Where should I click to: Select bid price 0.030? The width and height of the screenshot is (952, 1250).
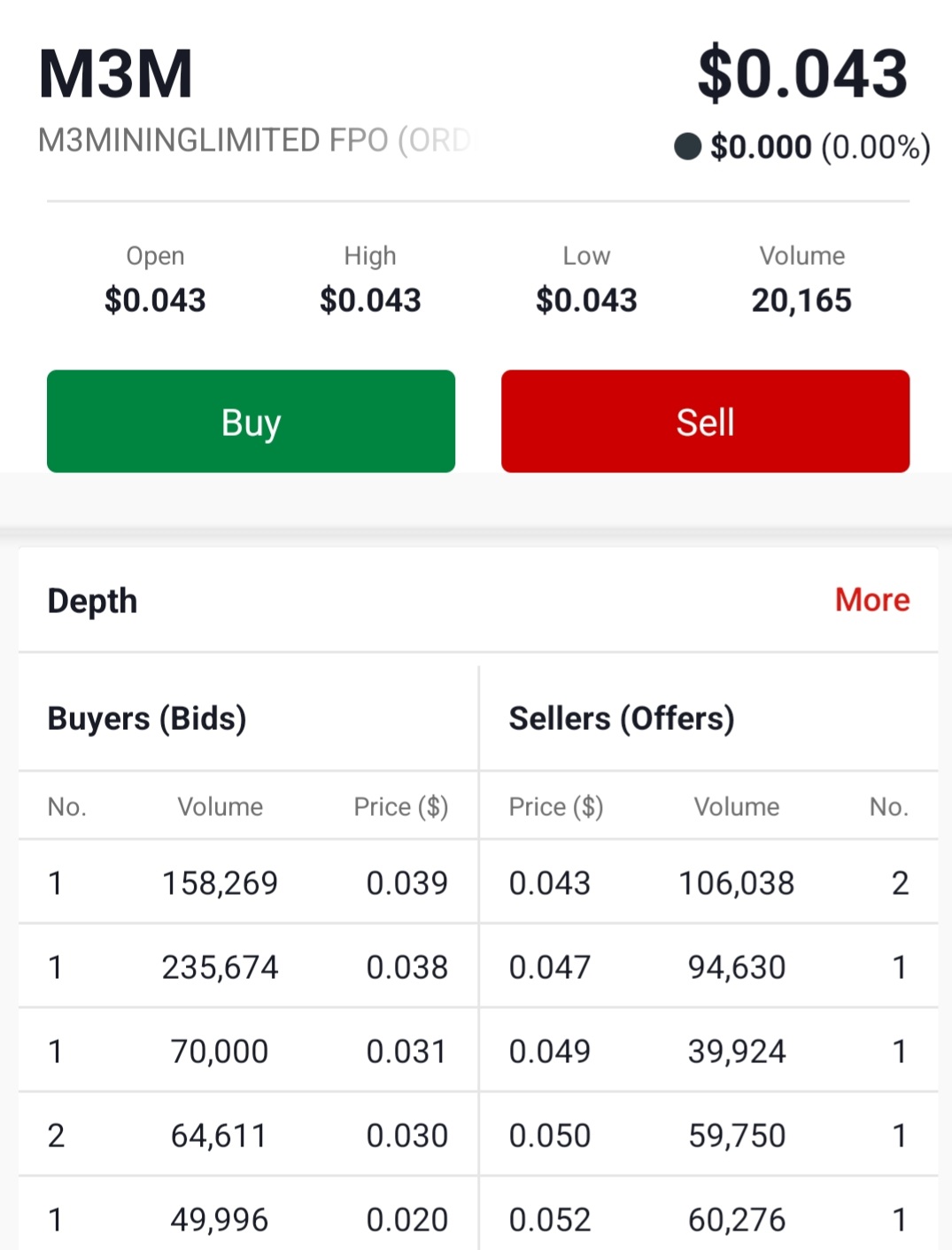click(407, 1136)
